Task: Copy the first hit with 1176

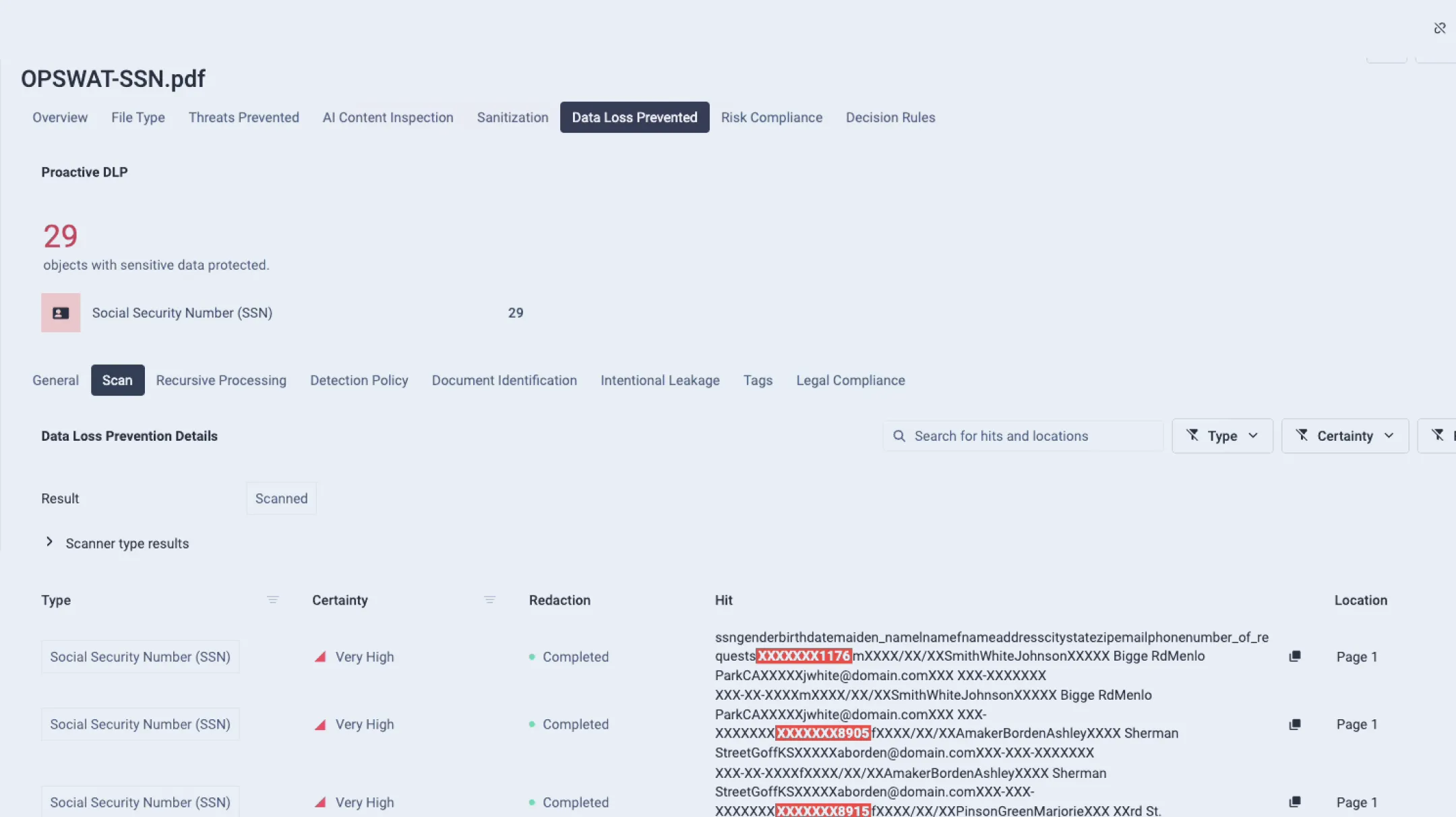Action: pos(1295,657)
